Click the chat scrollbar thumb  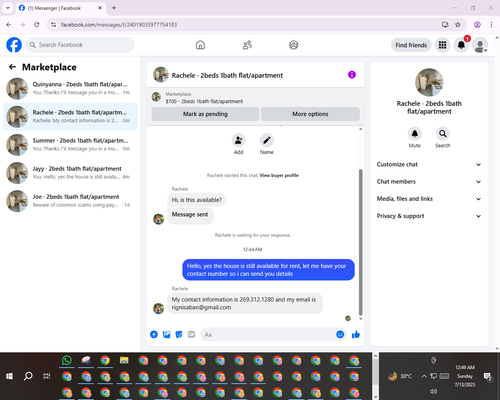pos(360,242)
